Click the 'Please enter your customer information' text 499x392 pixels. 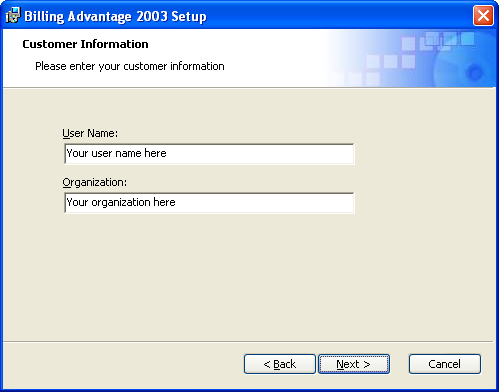point(130,66)
